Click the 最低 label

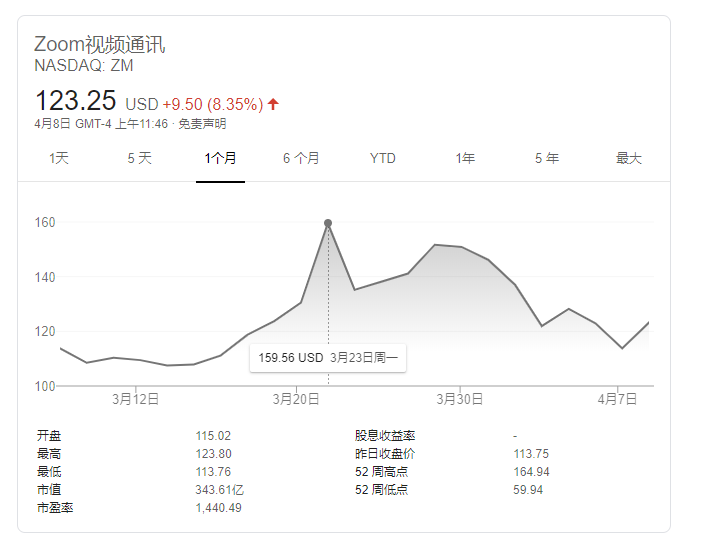49,472
